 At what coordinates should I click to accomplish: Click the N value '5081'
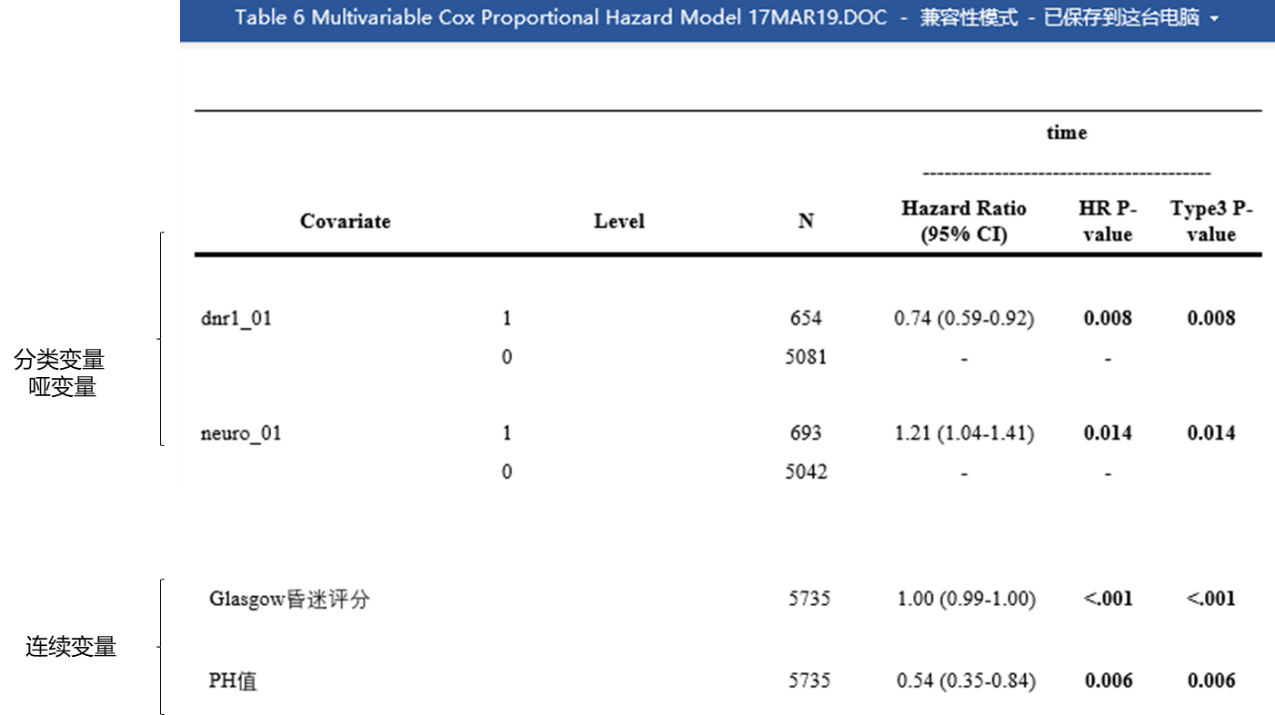pyautogui.click(x=806, y=357)
